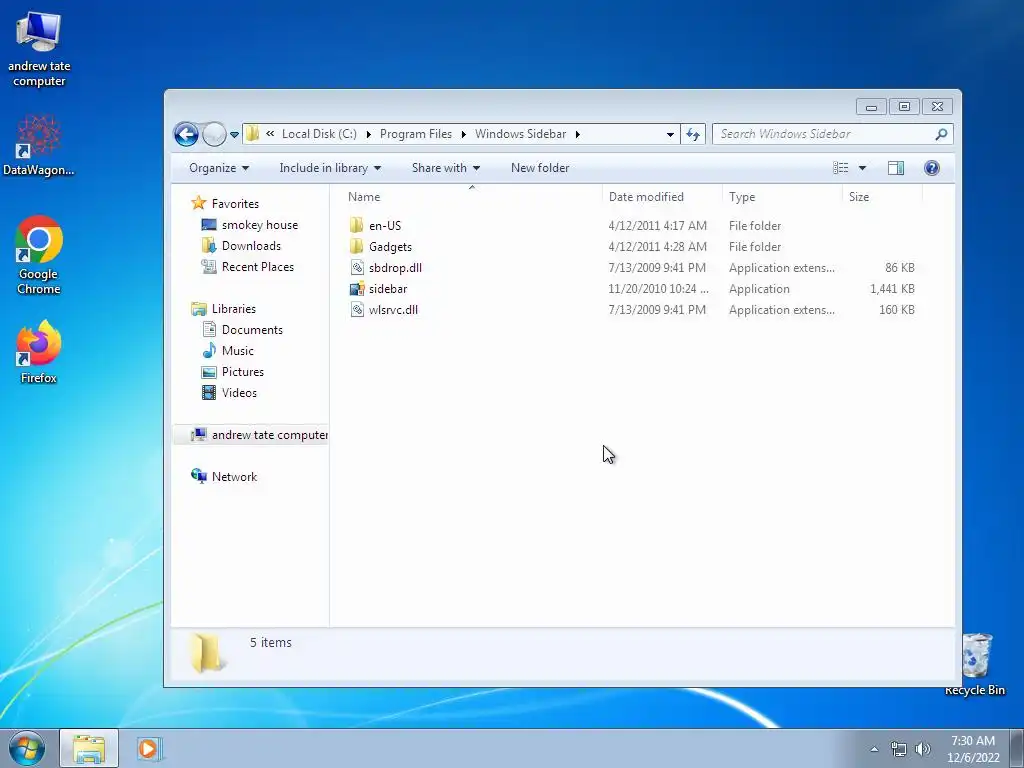Select the sidebar application icon
The height and width of the screenshot is (768, 1024).
click(357, 288)
